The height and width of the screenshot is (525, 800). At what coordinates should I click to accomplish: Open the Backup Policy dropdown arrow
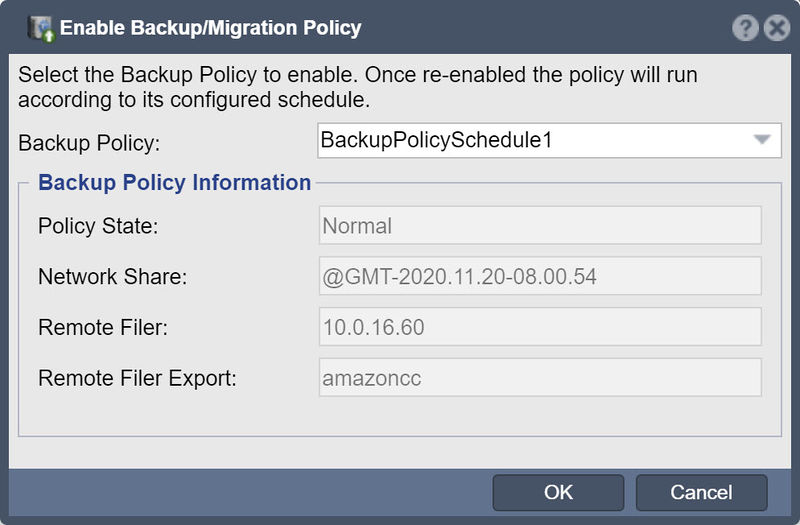(762, 140)
